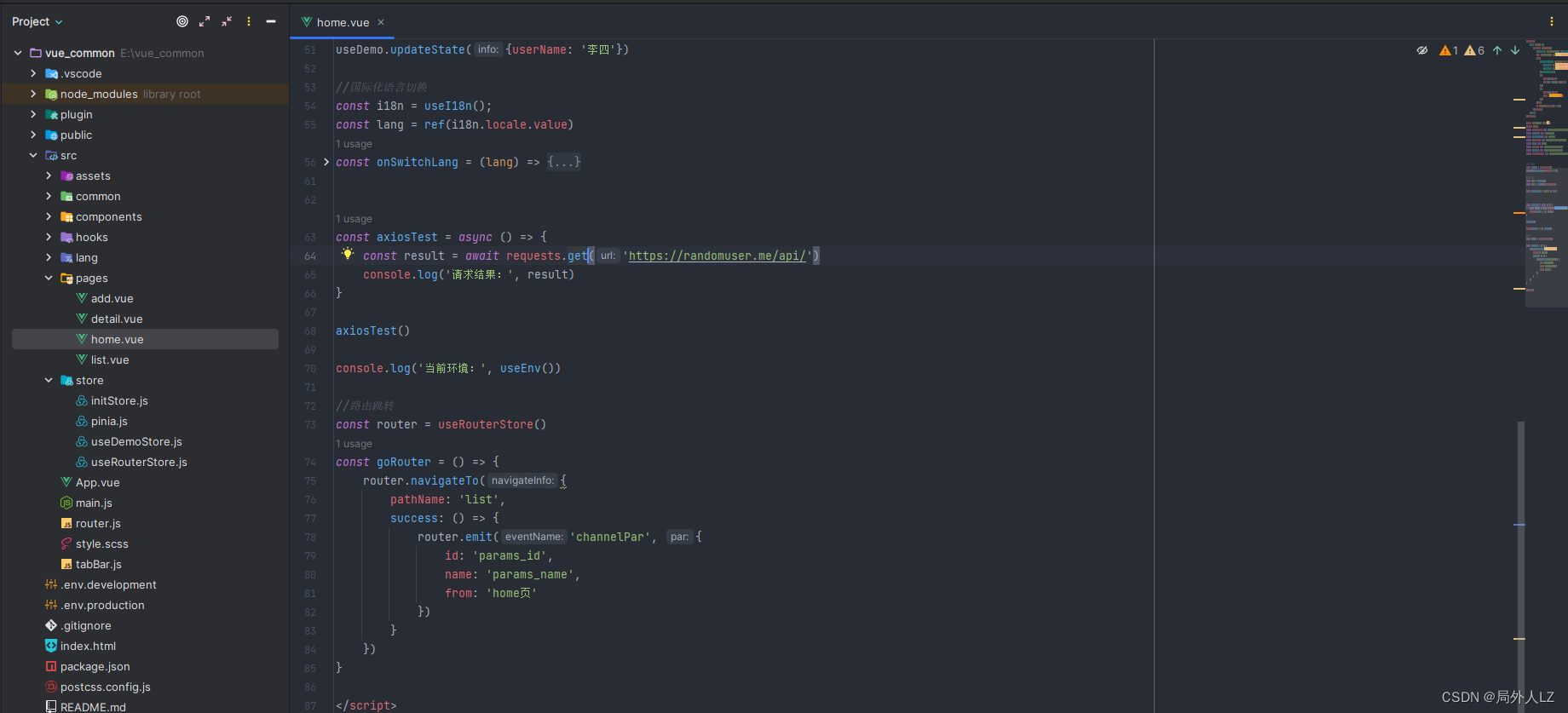Collapse all project tree items icon

coord(227,21)
